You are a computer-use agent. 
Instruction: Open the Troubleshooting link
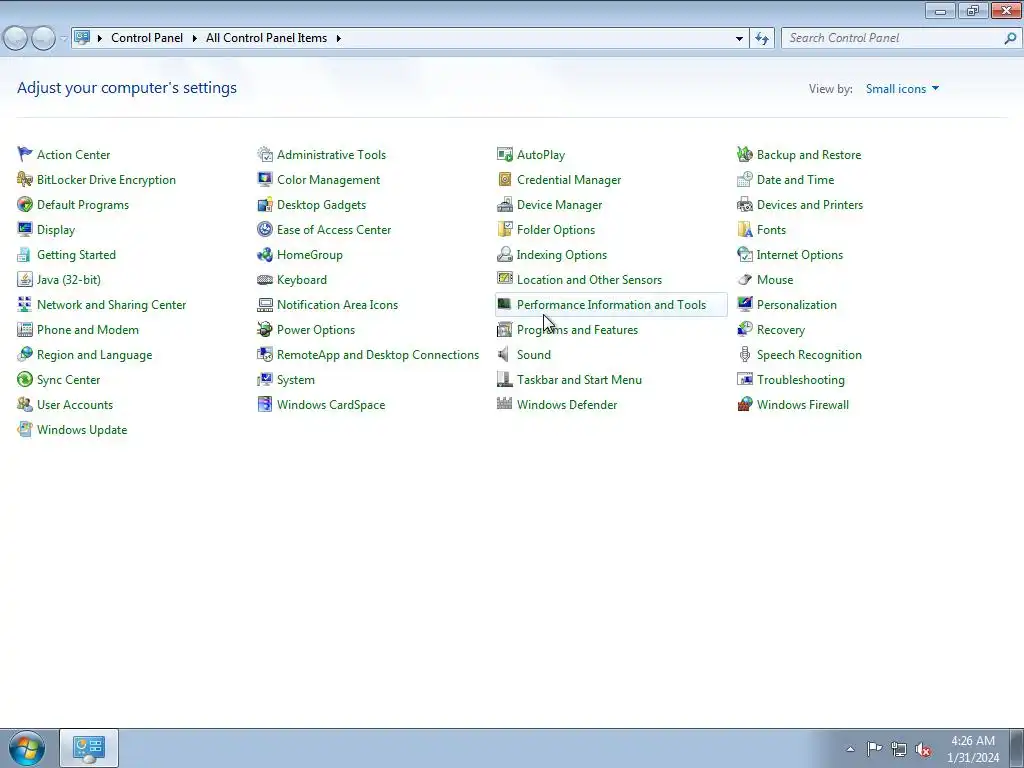[801, 379]
